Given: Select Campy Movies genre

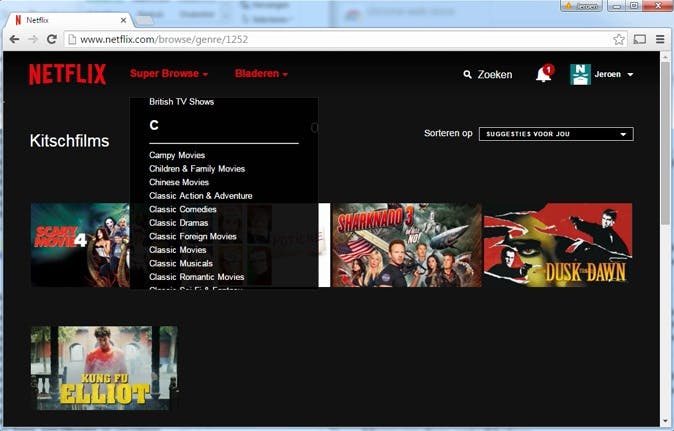Looking at the screenshot, I should [x=177, y=155].
